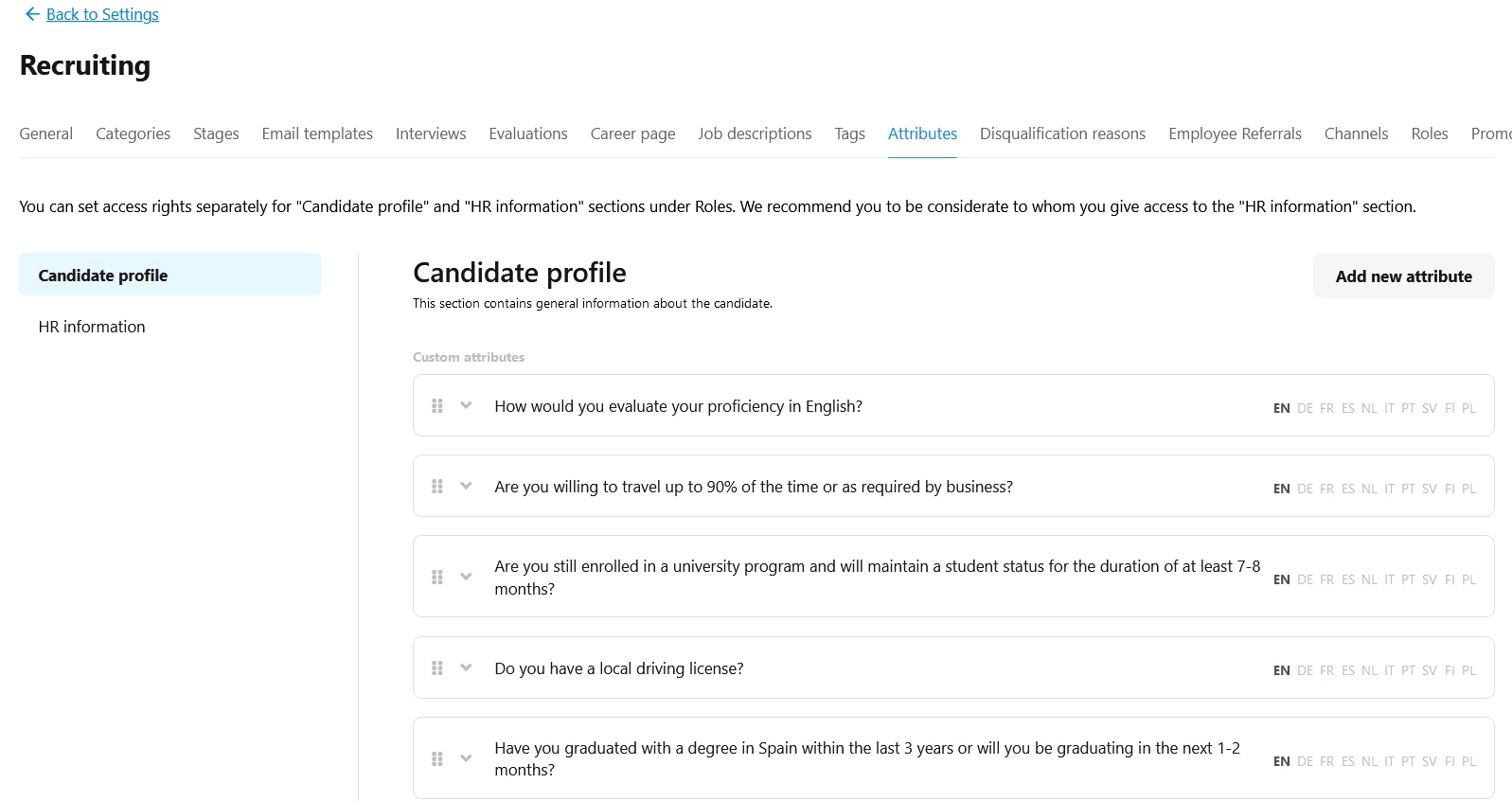Click back arrow icon beside Back to Settings

[32, 14]
